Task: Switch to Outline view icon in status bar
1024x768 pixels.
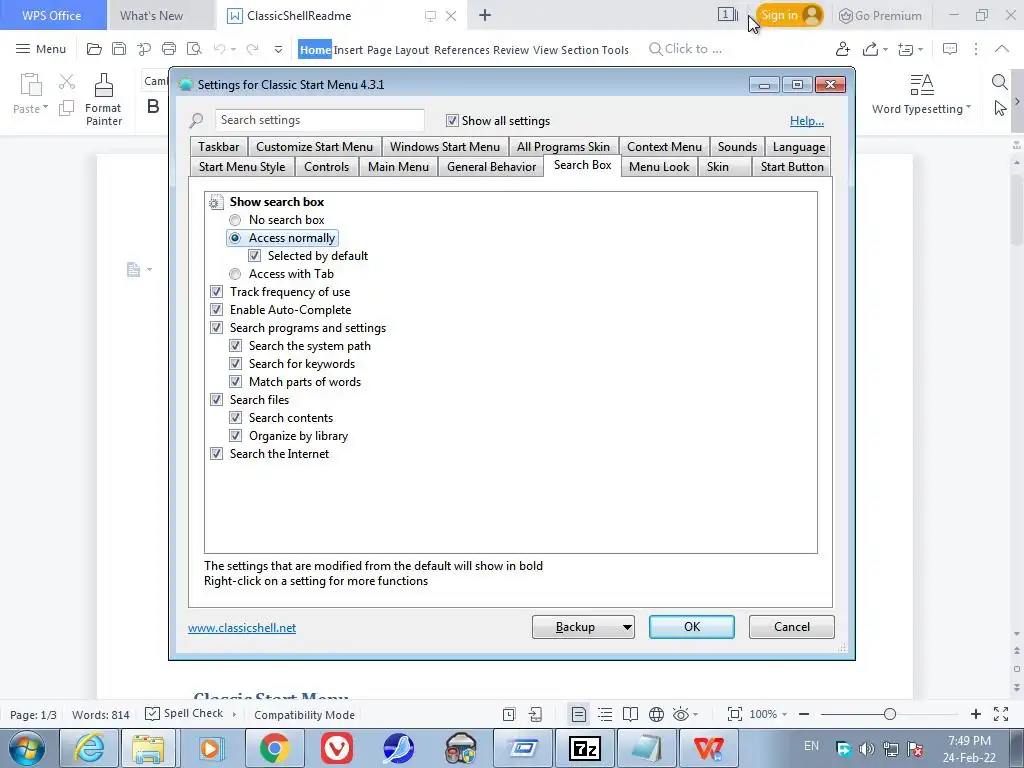Action: tap(605, 714)
